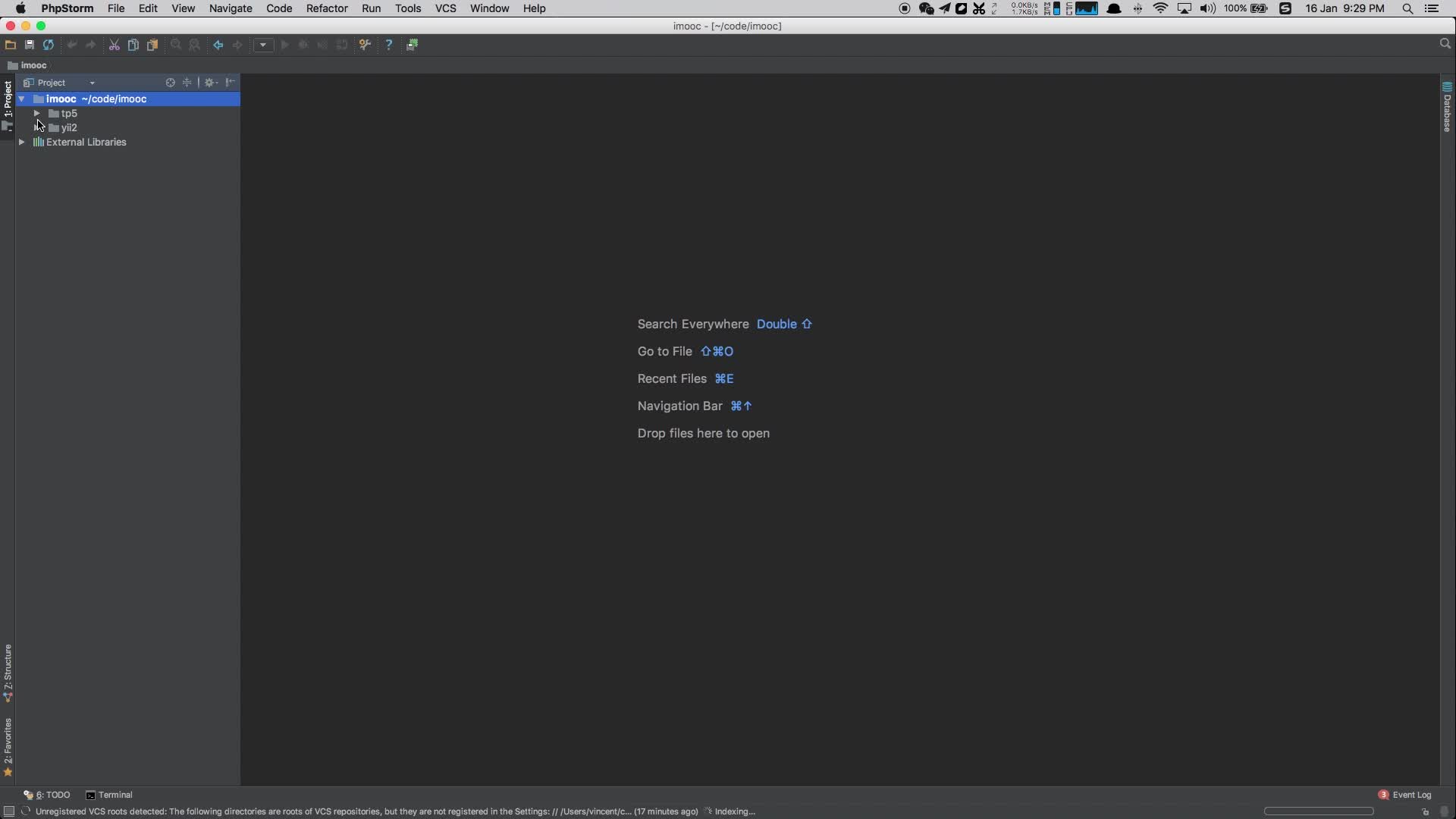Click the Replace toolbar icon
The width and height of the screenshot is (1456, 819).
[x=195, y=45]
